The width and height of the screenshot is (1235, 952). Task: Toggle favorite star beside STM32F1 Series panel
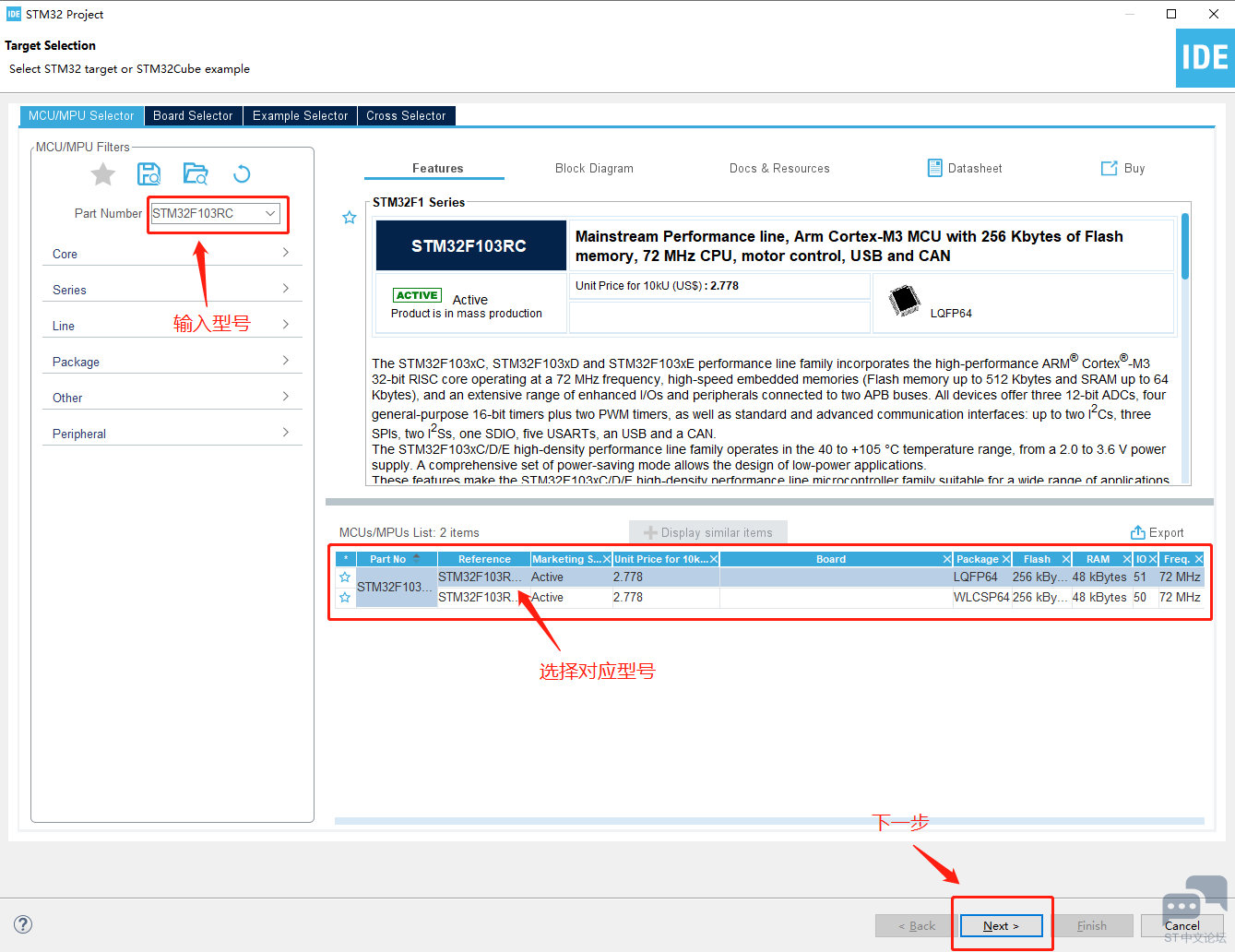pyautogui.click(x=350, y=218)
